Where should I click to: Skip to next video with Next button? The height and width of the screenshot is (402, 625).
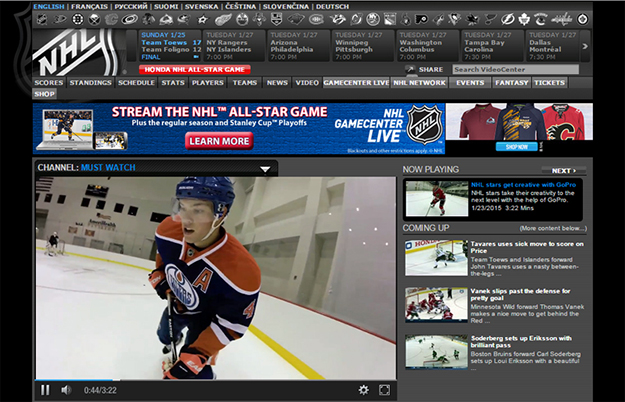(564, 170)
